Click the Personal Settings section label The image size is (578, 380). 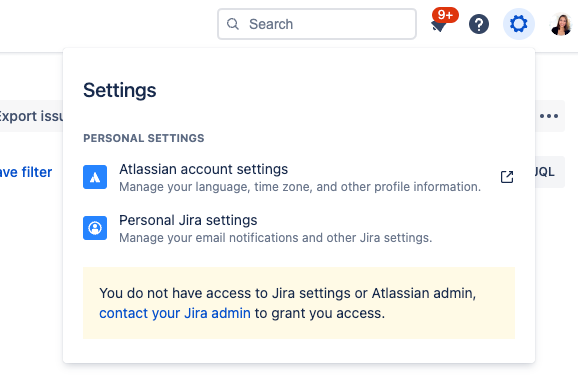[x=144, y=138]
